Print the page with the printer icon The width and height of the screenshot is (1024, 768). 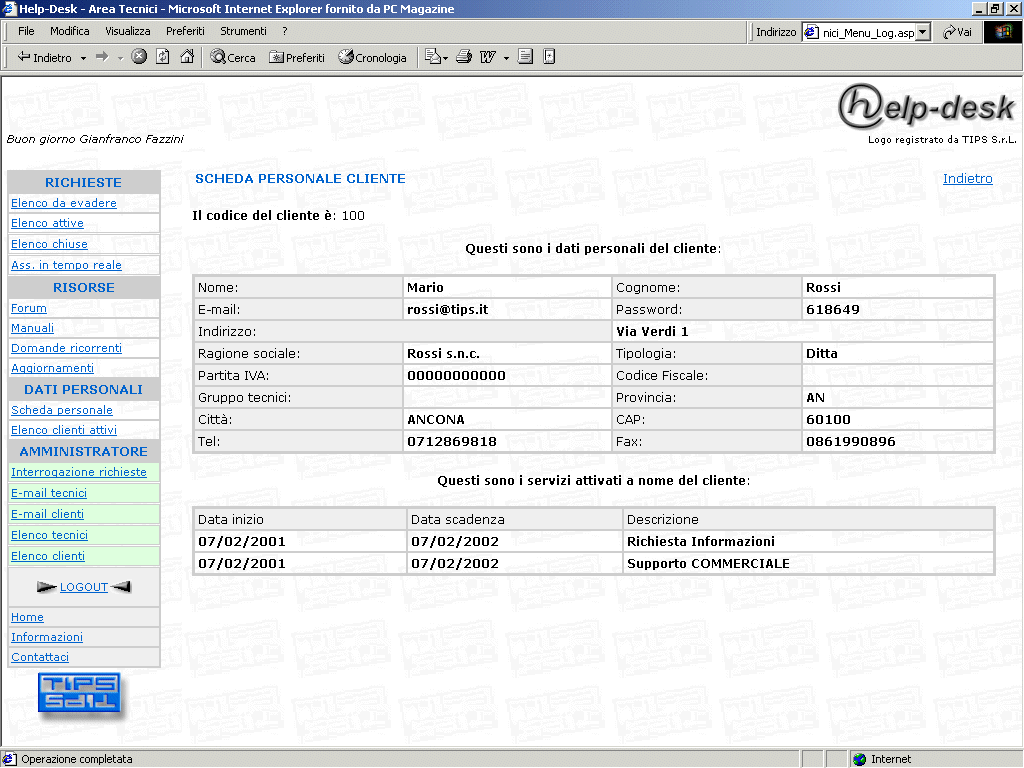[464, 57]
